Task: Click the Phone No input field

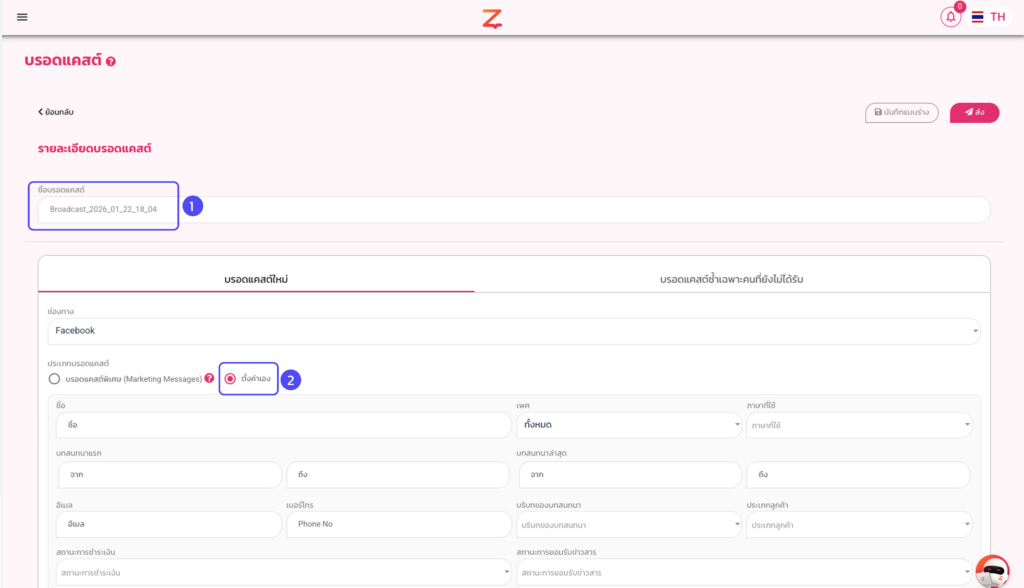Action: tap(398, 524)
